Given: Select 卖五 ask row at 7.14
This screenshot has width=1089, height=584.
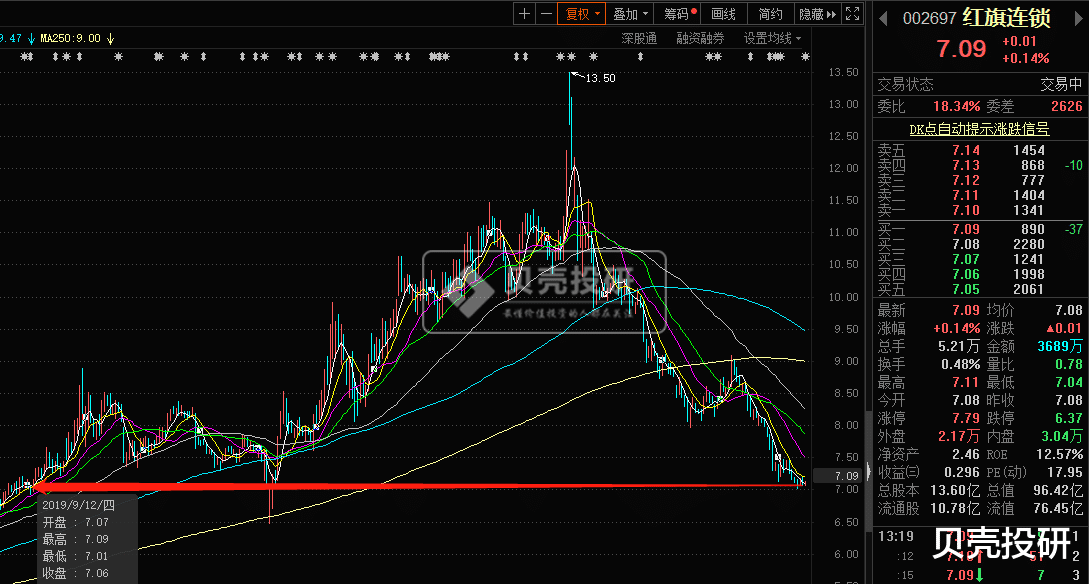Looking at the screenshot, I should click(979, 150).
